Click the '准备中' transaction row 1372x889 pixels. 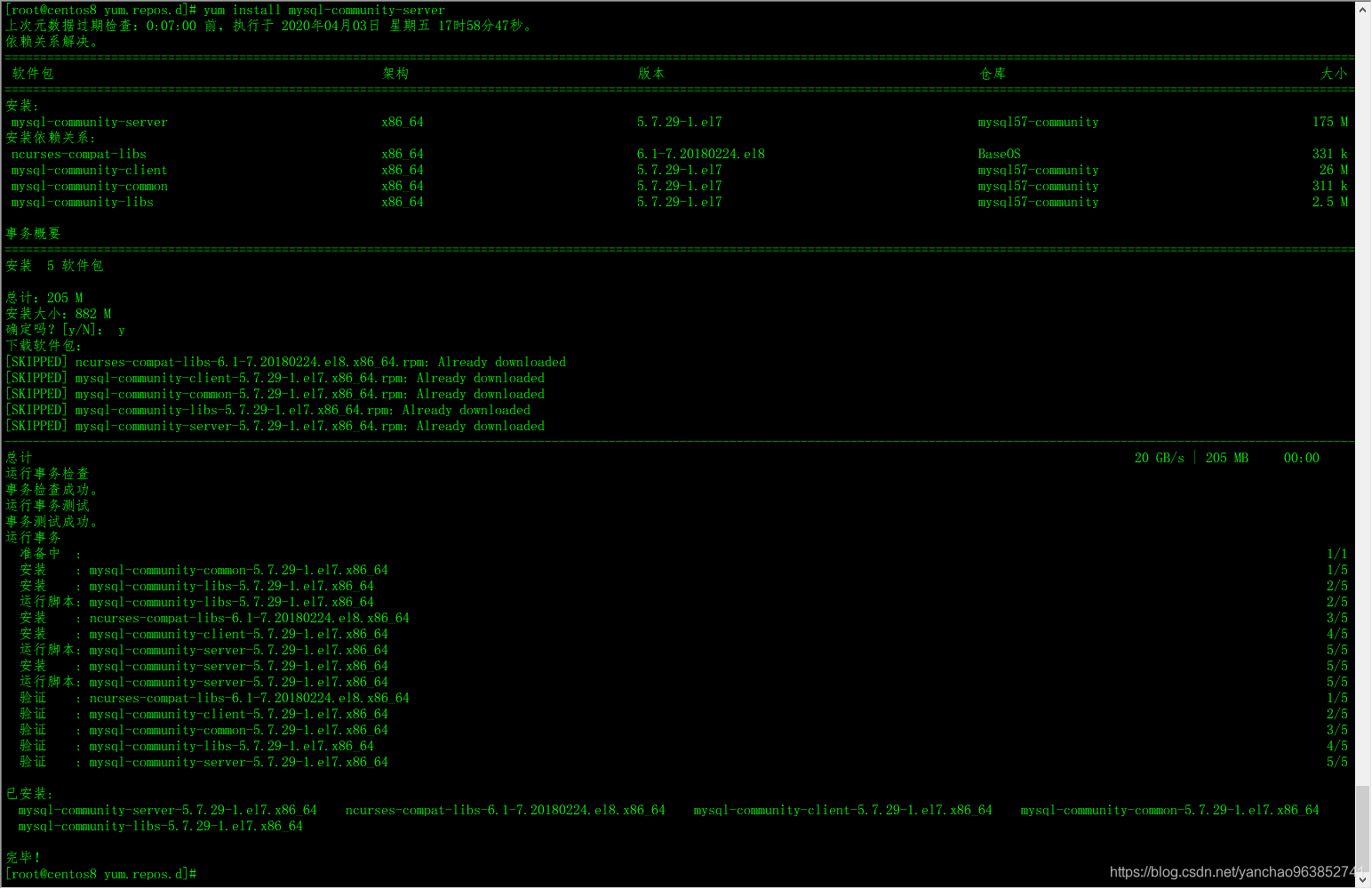click(683, 554)
